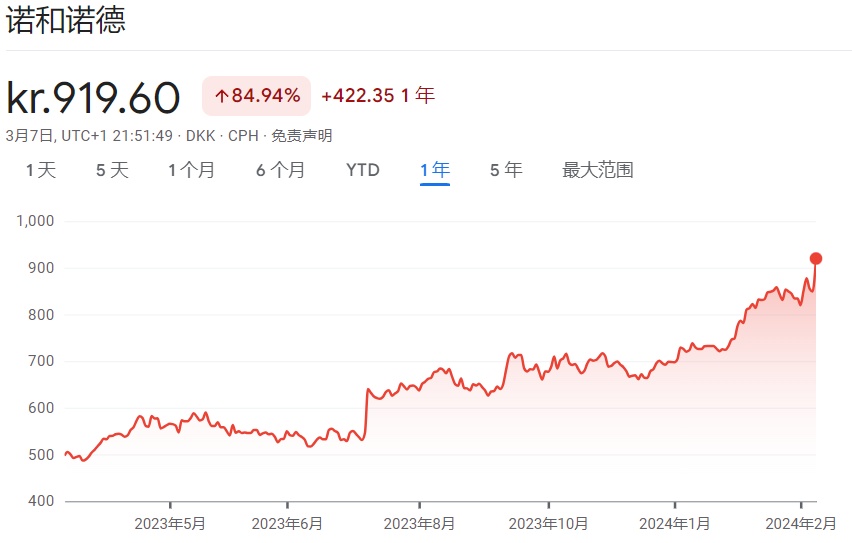The image size is (852, 543).
Task: Switch chart to 5年 range
Action: (x=506, y=170)
